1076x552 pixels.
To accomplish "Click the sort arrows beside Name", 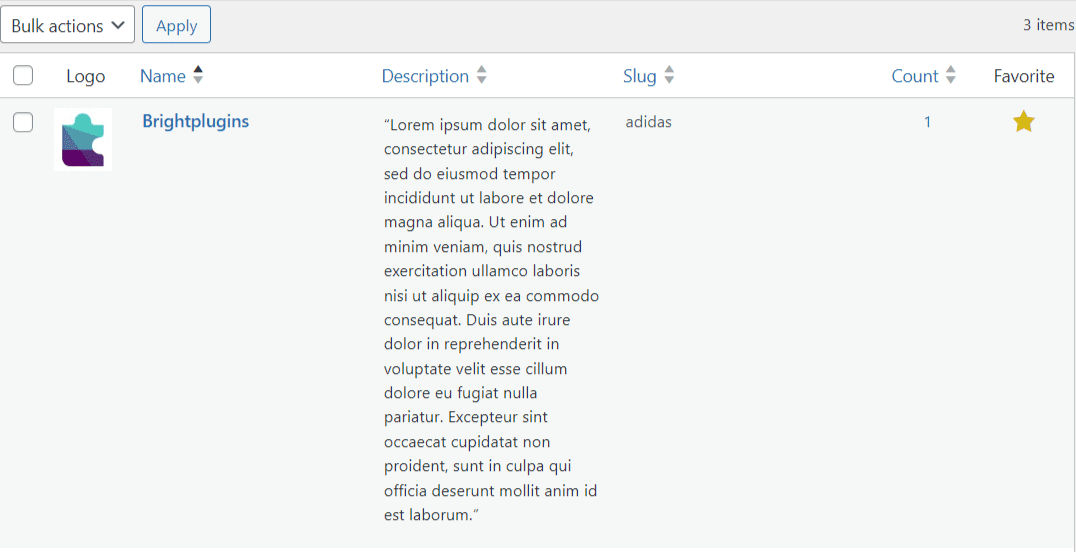I will (198, 75).
